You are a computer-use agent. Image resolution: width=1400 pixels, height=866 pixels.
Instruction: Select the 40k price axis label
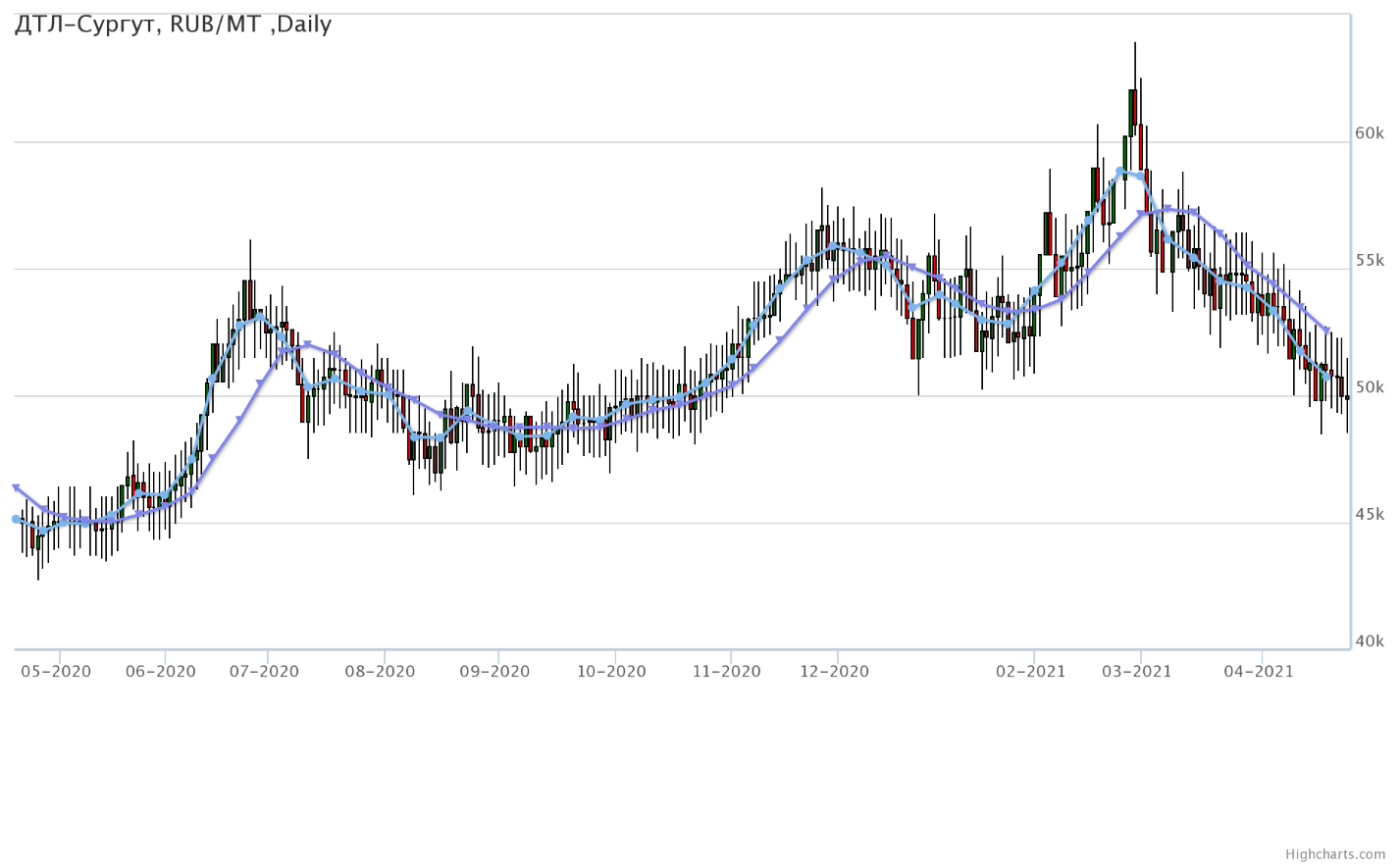(1370, 641)
